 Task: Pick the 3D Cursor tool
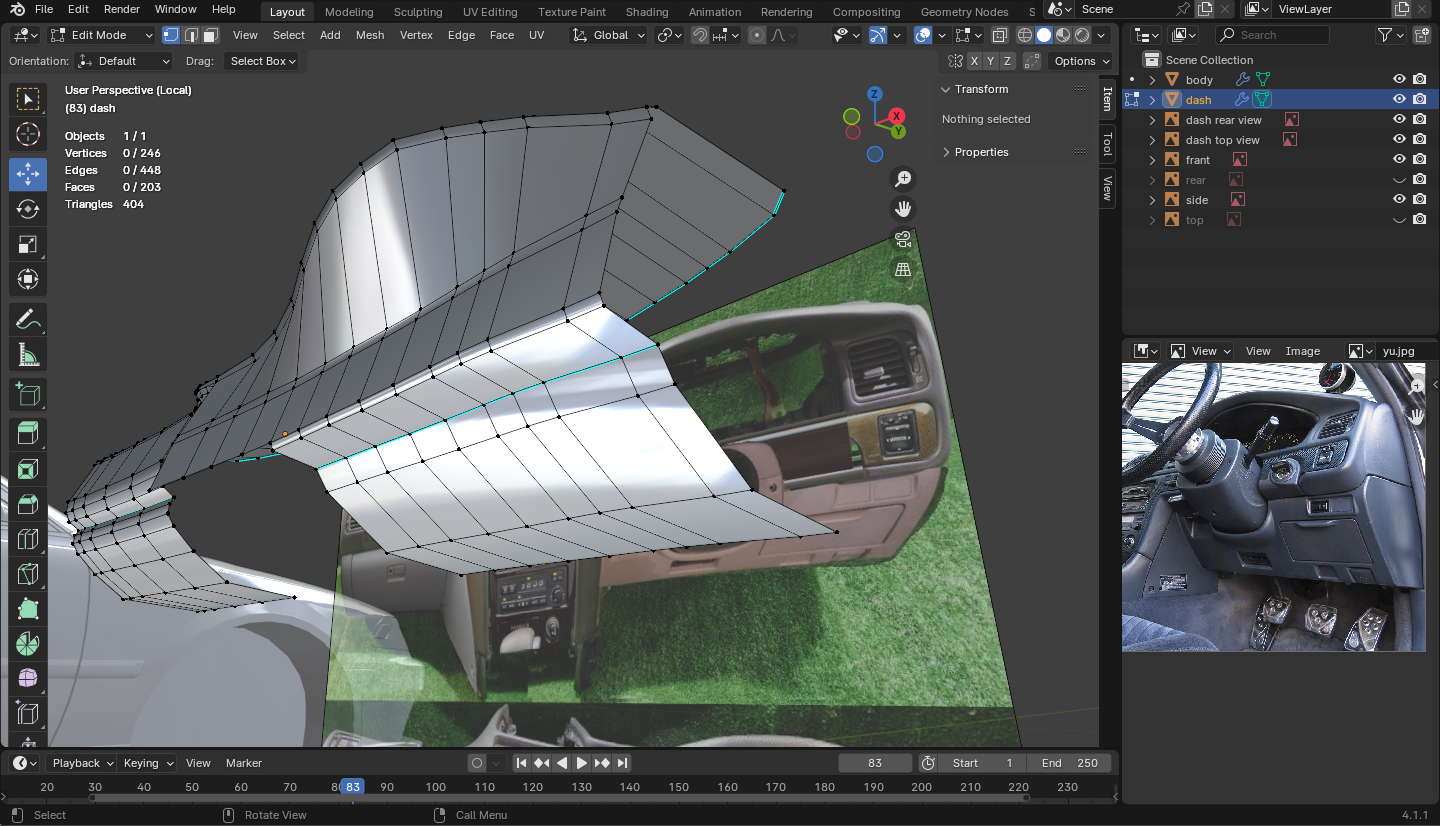click(28, 134)
